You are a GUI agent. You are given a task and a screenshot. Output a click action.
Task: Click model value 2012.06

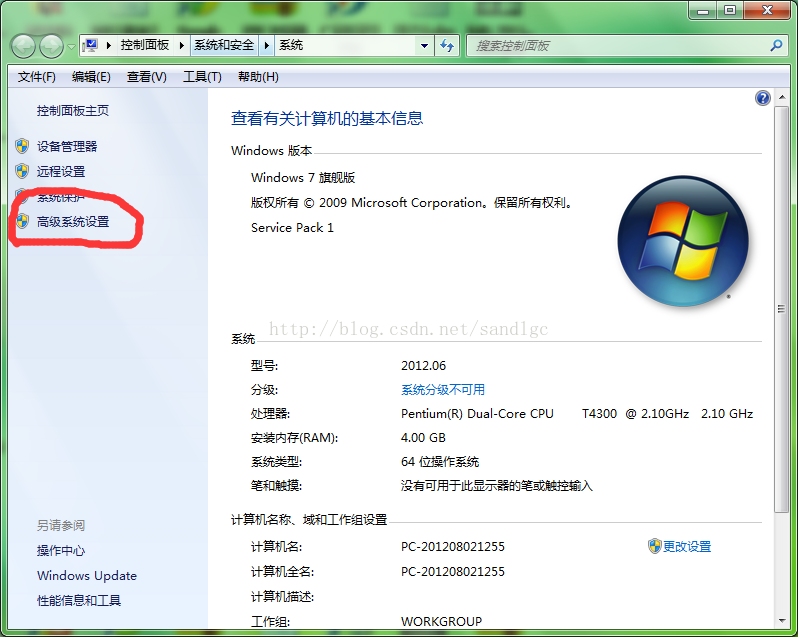[x=423, y=366]
